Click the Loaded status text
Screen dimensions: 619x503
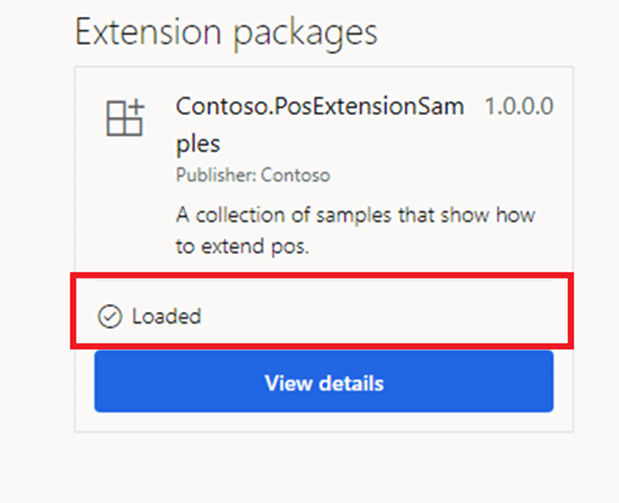166,316
